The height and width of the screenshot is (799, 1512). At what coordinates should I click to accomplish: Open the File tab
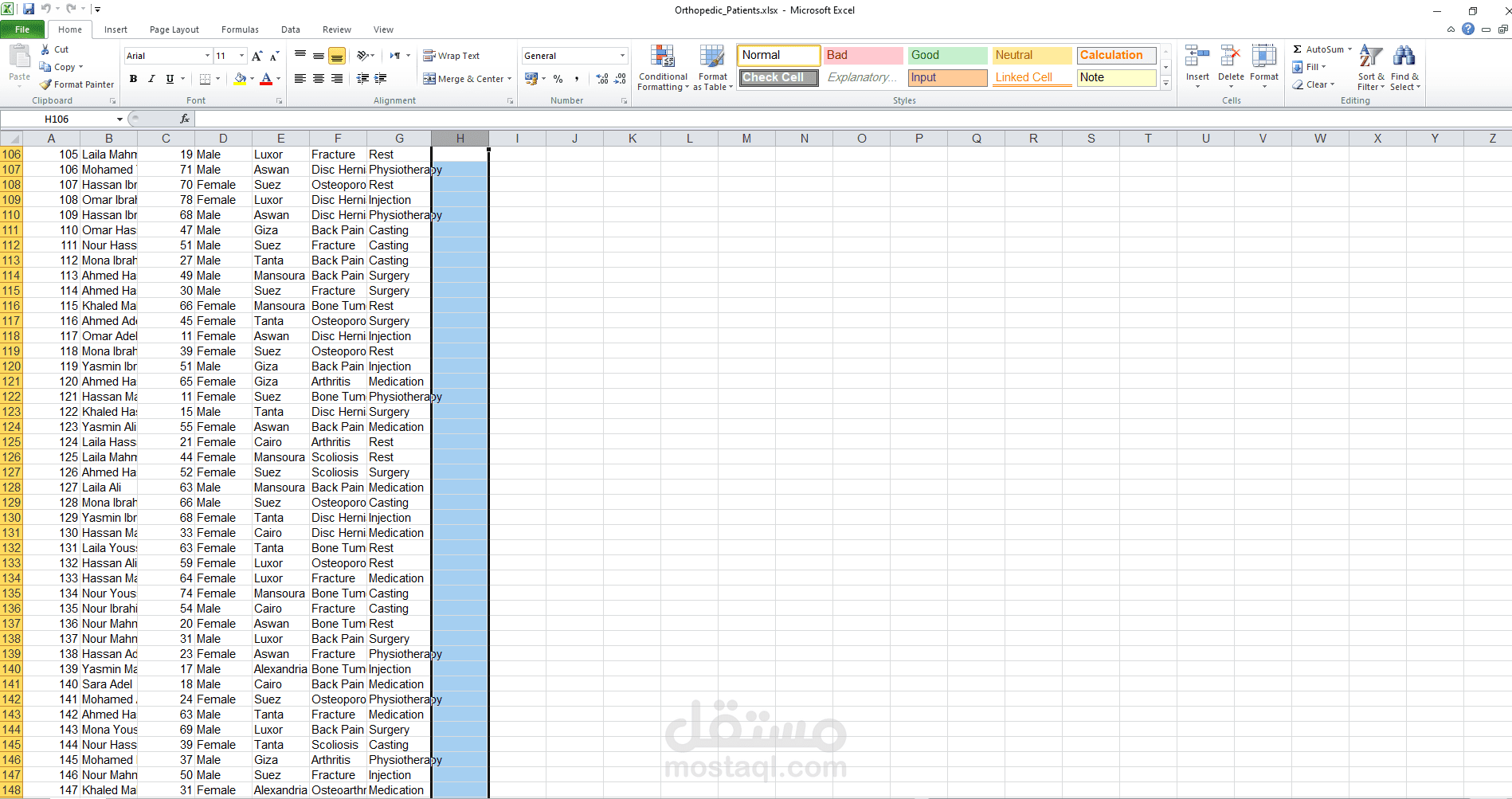22,29
